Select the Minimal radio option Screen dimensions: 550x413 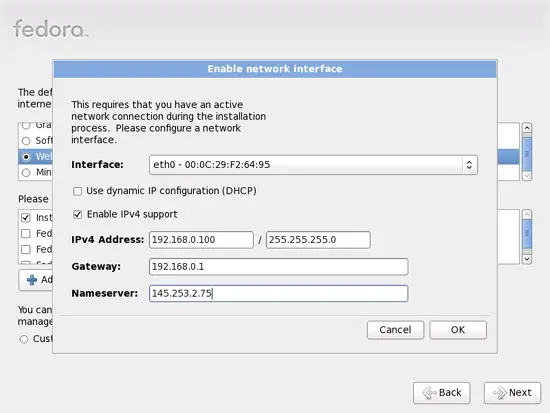click(26, 173)
